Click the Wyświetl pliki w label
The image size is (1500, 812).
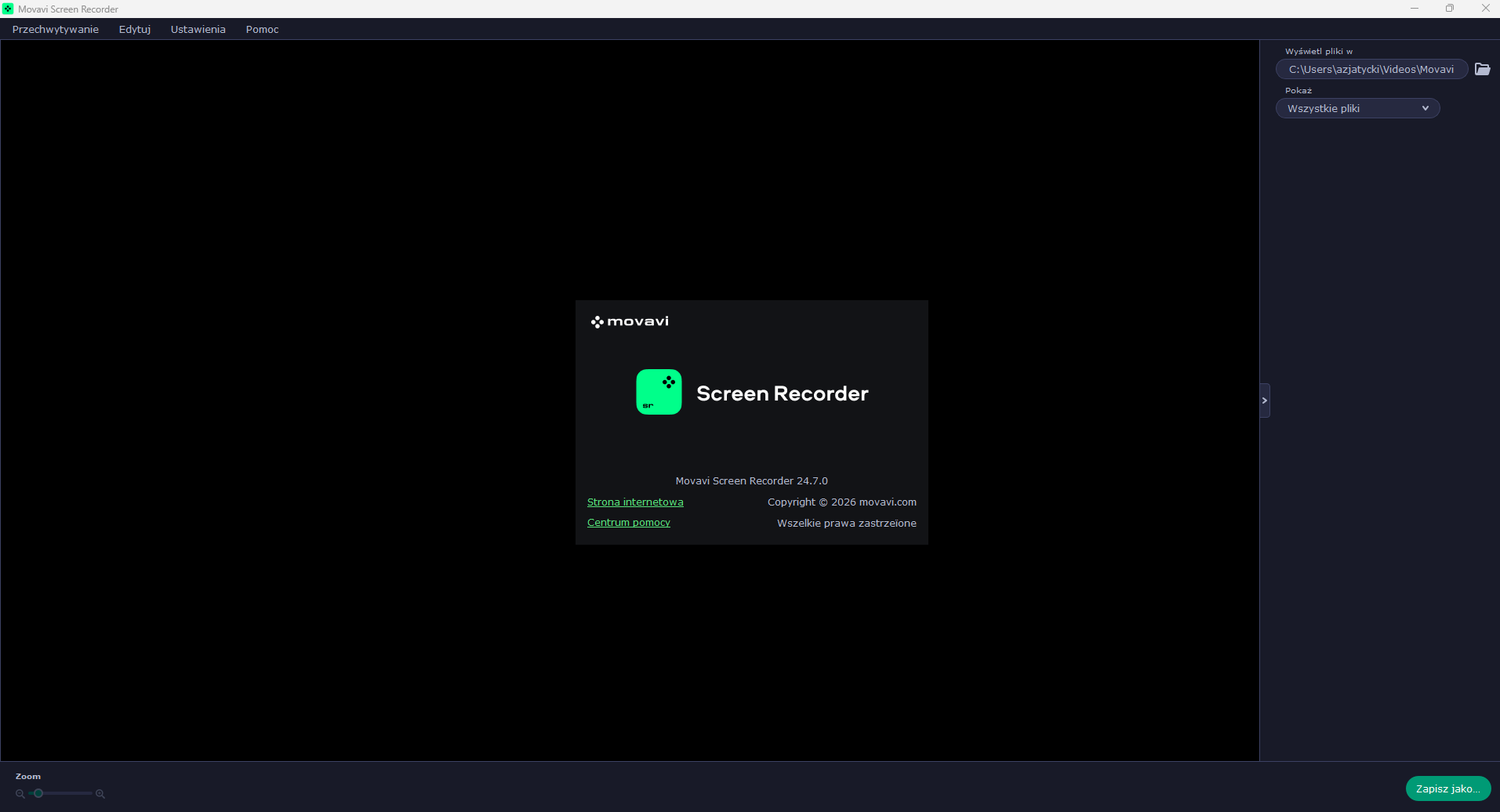1319,51
